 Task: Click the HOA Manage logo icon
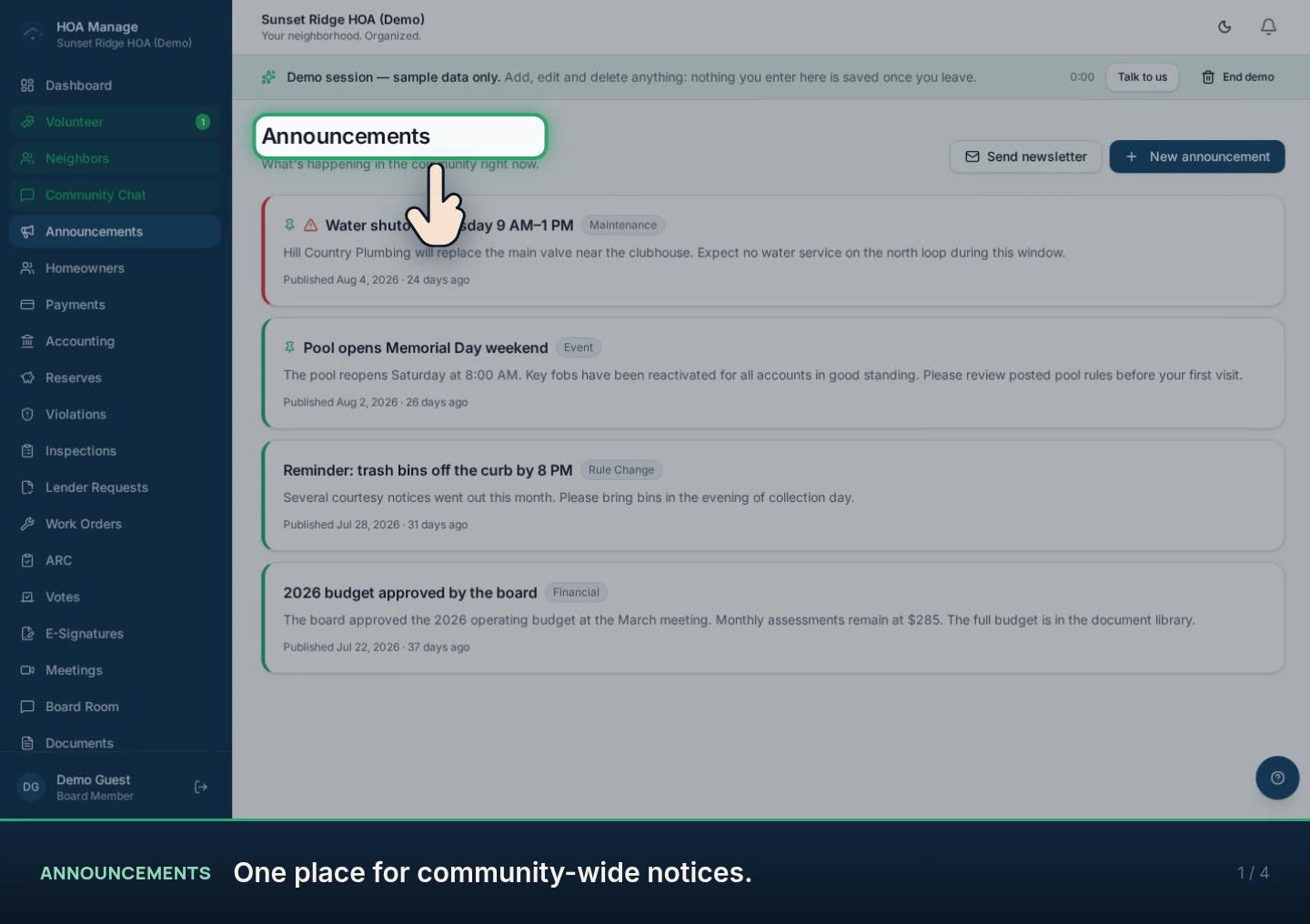click(x=32, y=34)
